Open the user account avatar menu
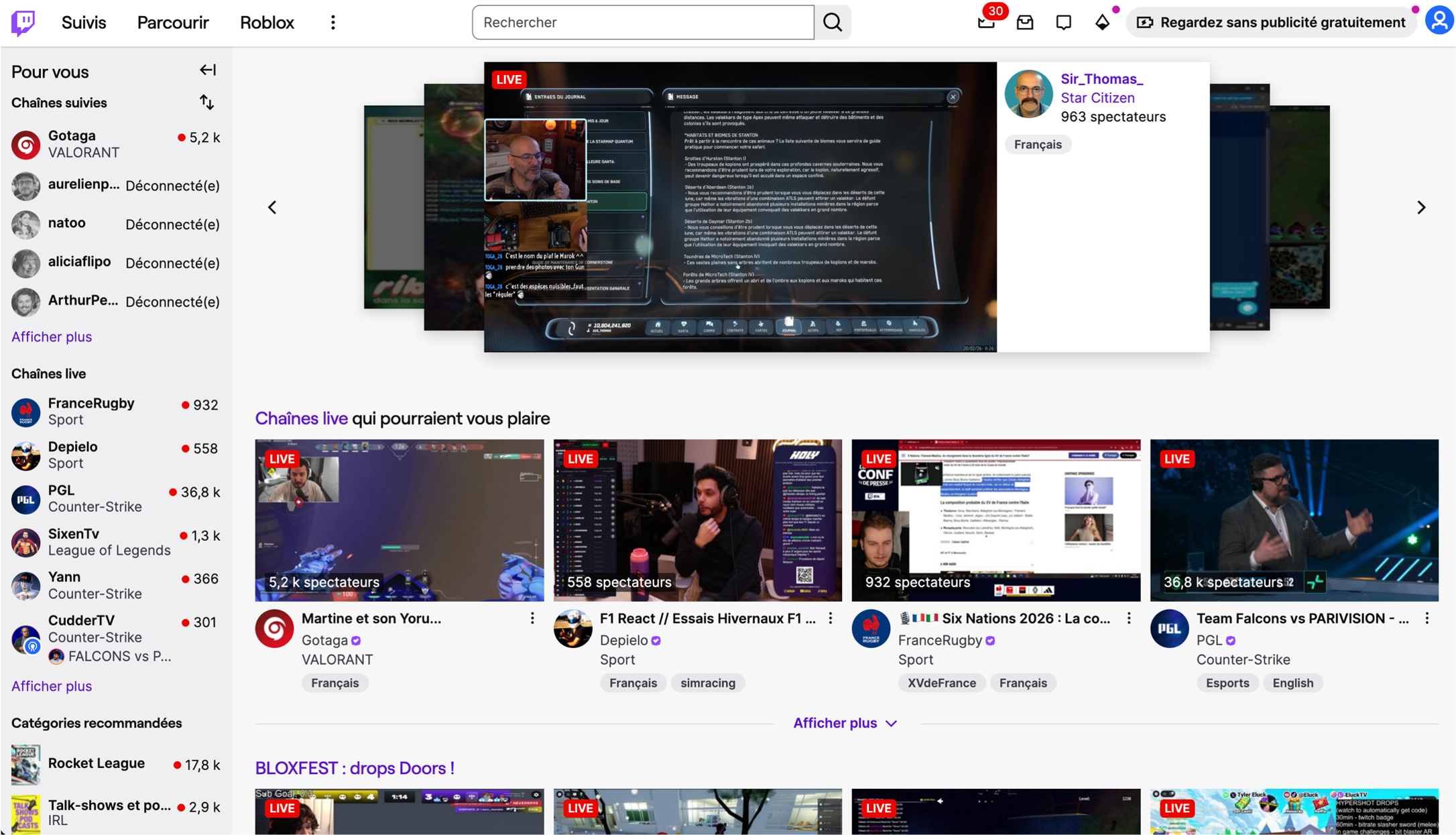Viewport: 1456px width, 835px height. point(1439,21)
